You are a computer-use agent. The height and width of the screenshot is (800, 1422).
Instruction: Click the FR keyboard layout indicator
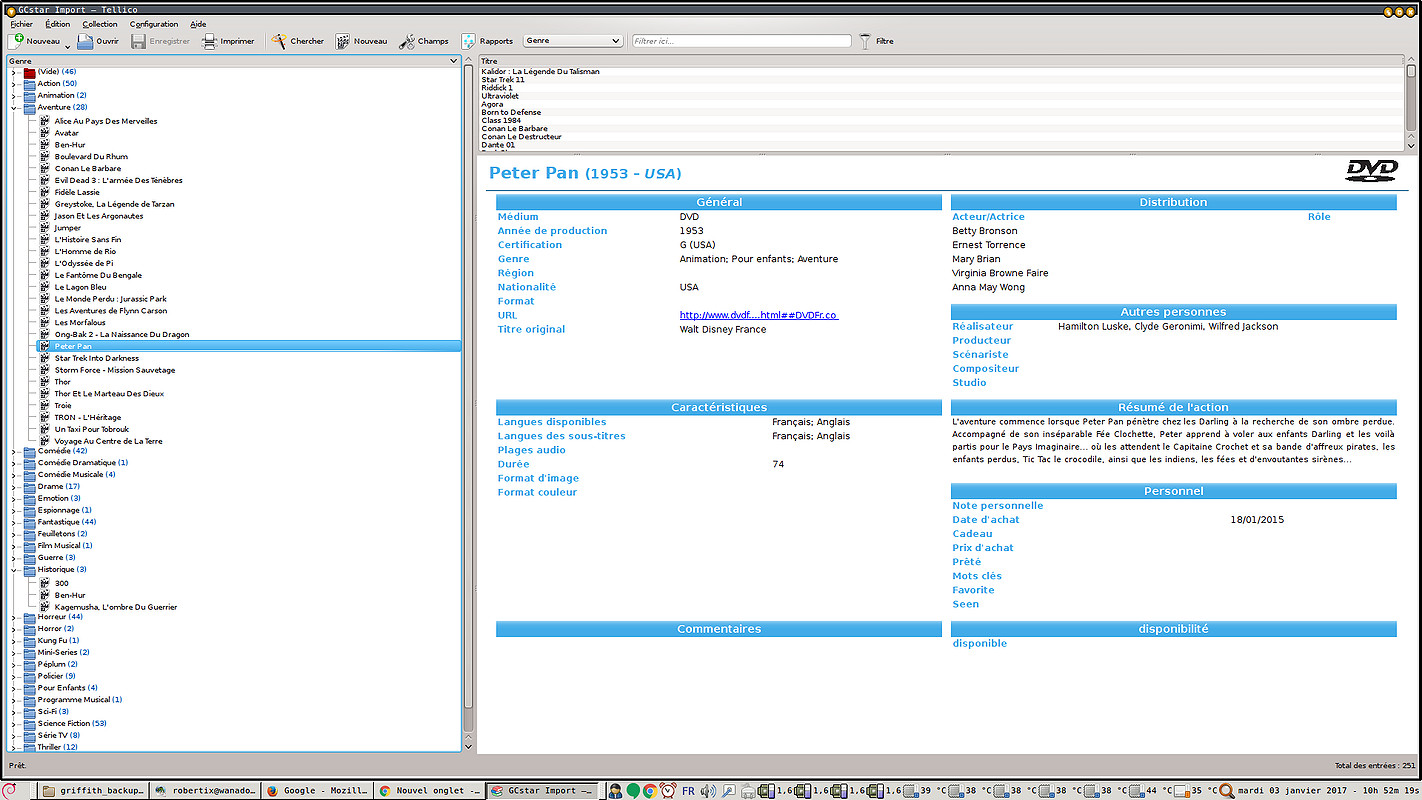(688, 791)
